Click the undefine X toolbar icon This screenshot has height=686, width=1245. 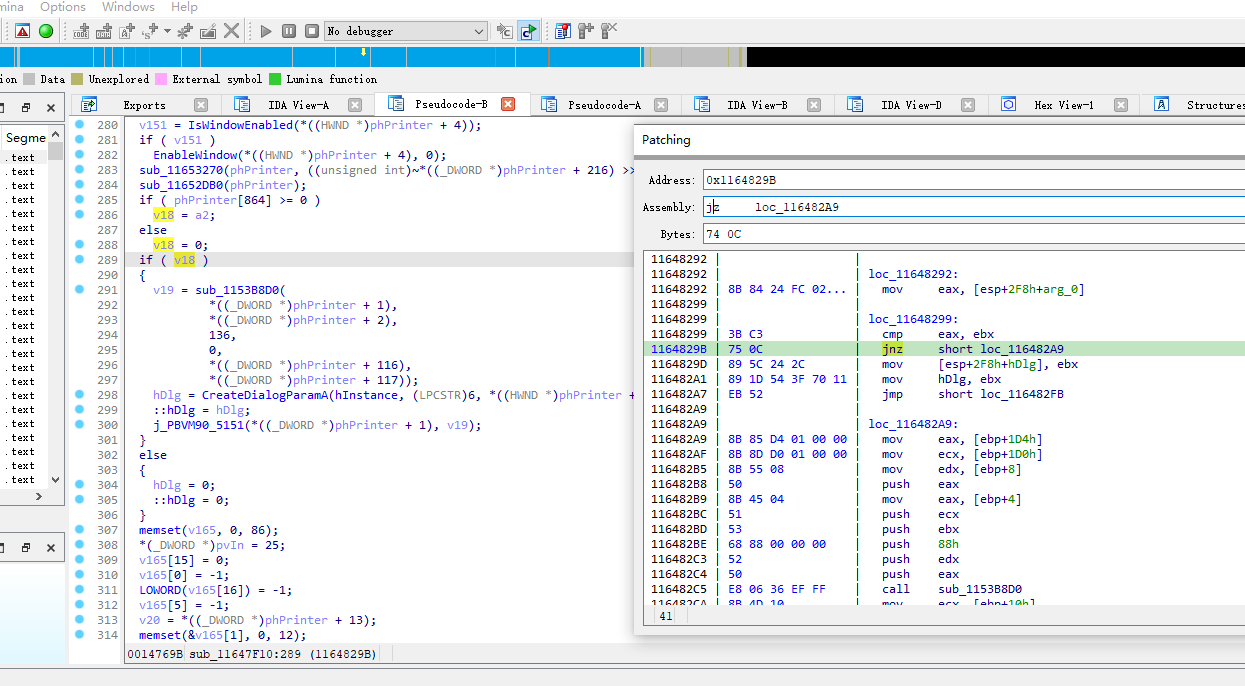click(x=231, y=31)
